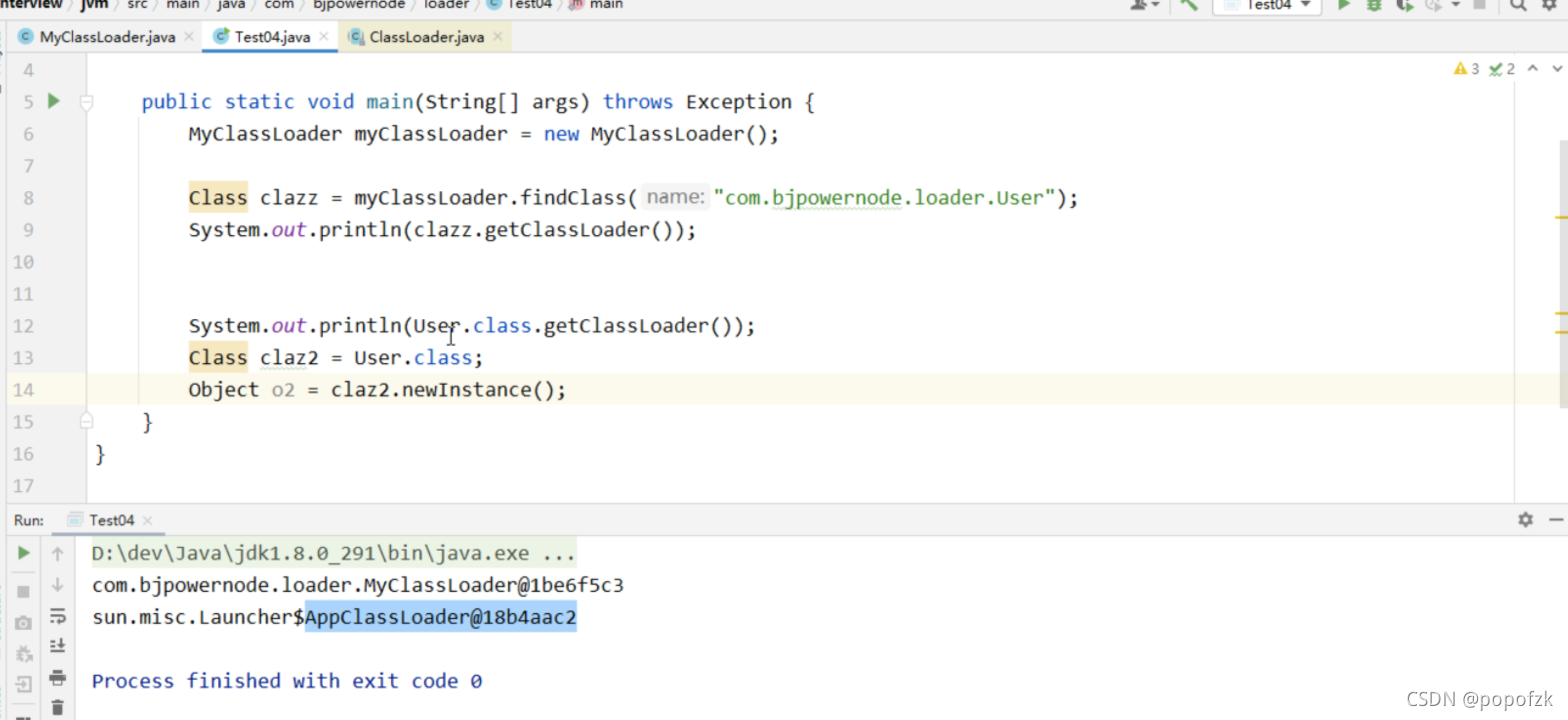Click the camera dump threads icon
1568x720 pixels.
(24, 623)
